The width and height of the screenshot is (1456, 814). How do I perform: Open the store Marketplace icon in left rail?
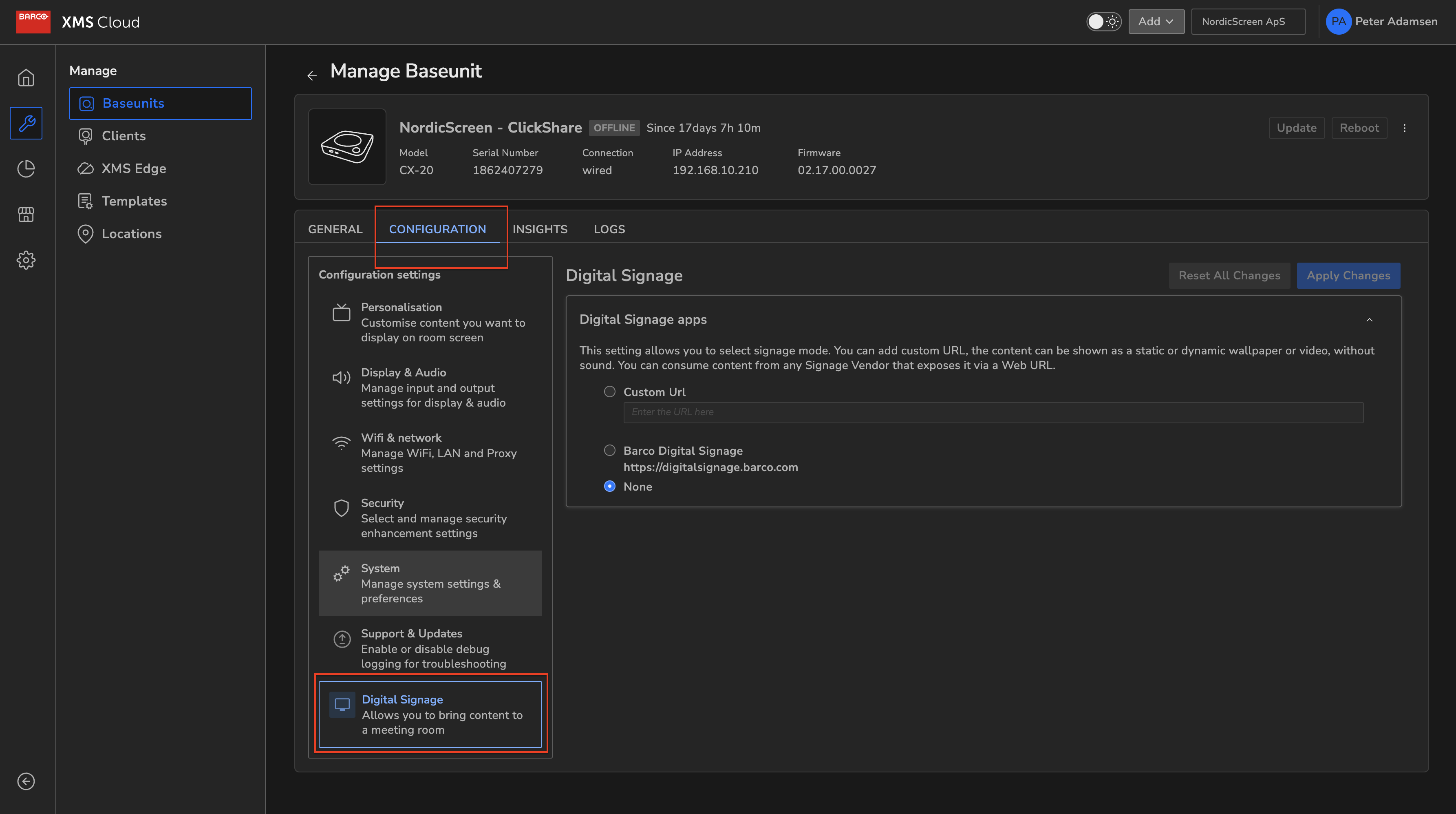point(26,215)
